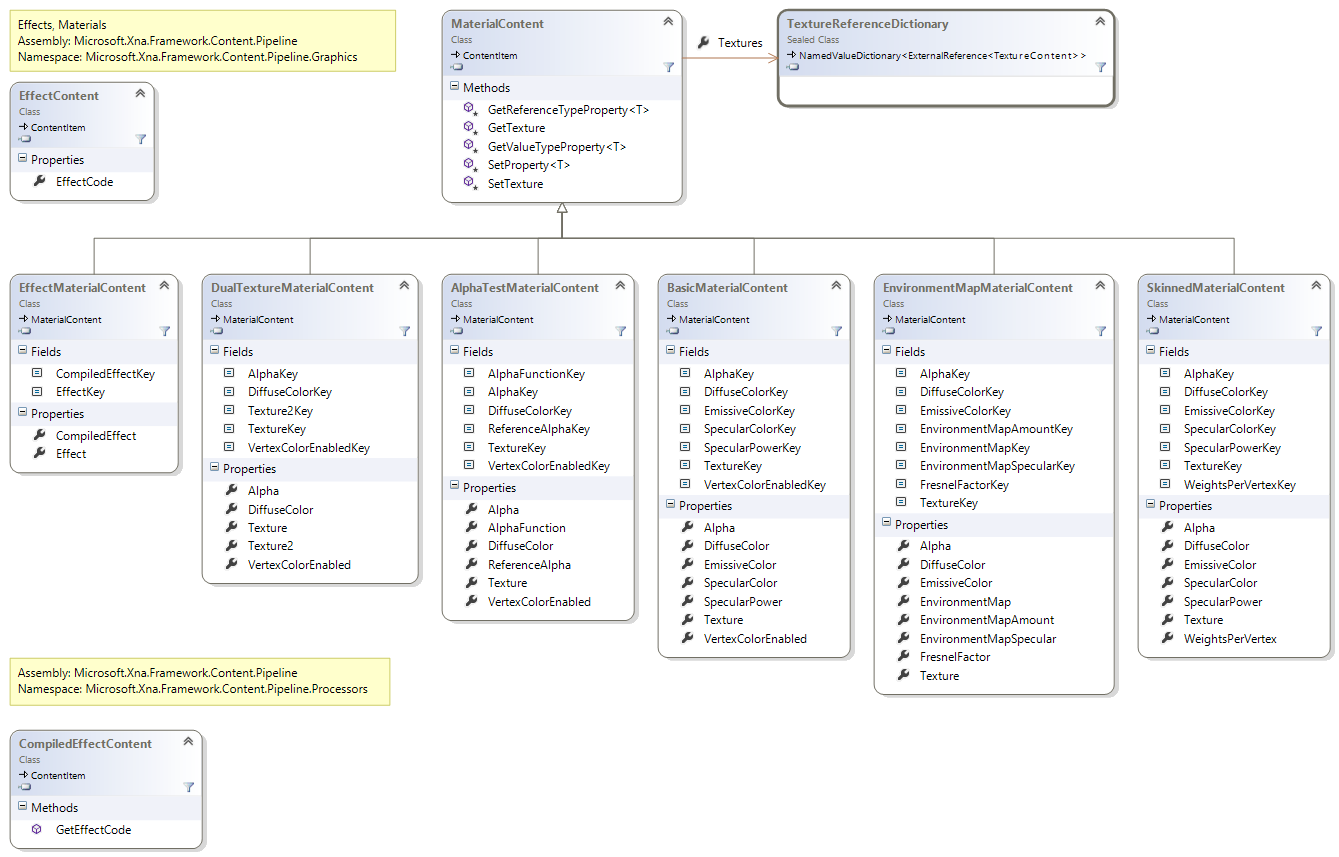Collapse Fields section in SkinnedMaterialContent
Viewport: 1339px width, 857px height.
(x=1150, y=352)
